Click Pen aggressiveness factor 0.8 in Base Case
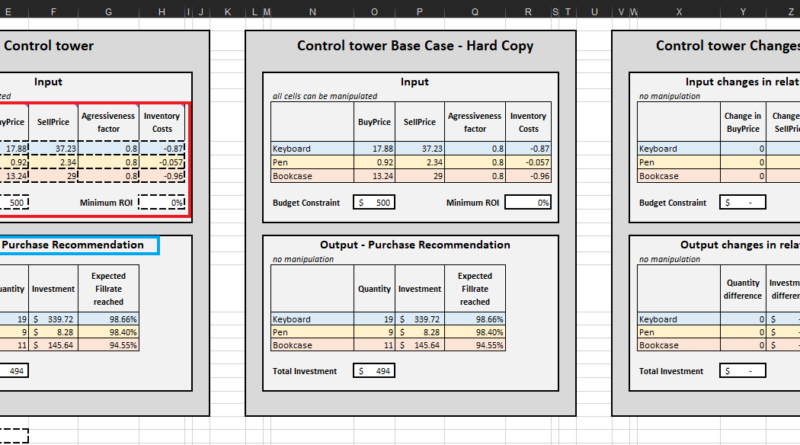This screenshot has width=800, height=445. (x=475, y=162)
